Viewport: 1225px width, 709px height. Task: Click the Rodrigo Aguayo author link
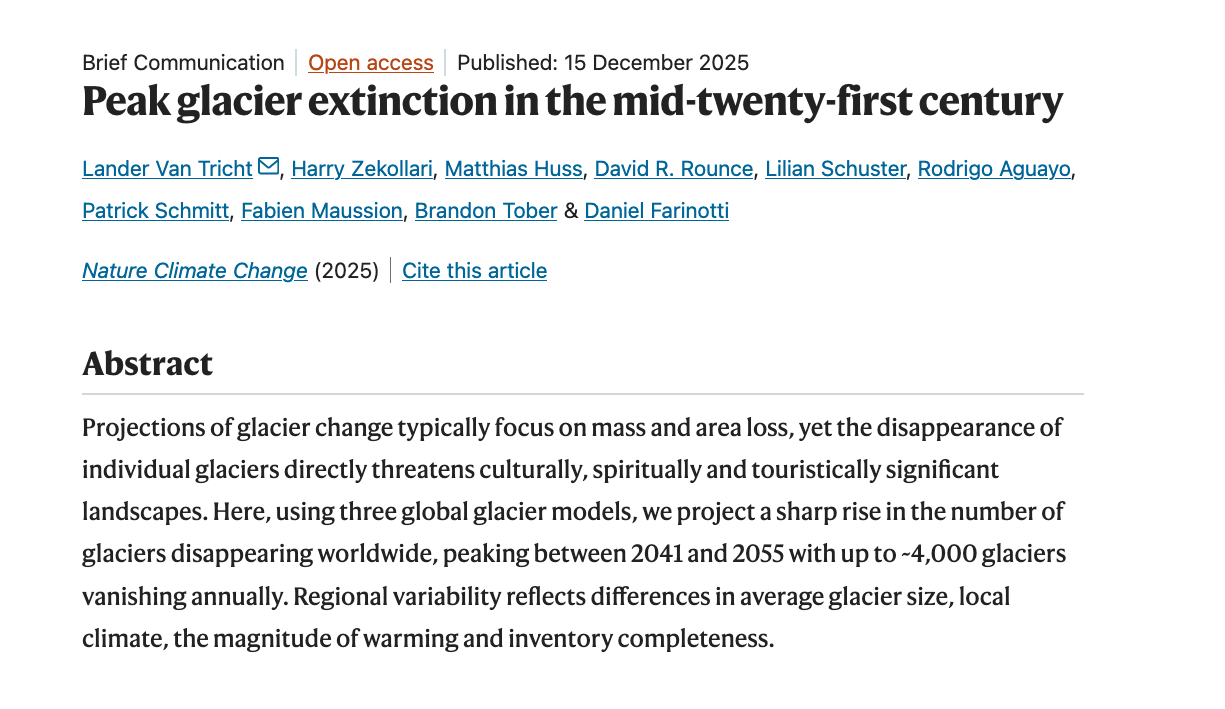point(995,169)
